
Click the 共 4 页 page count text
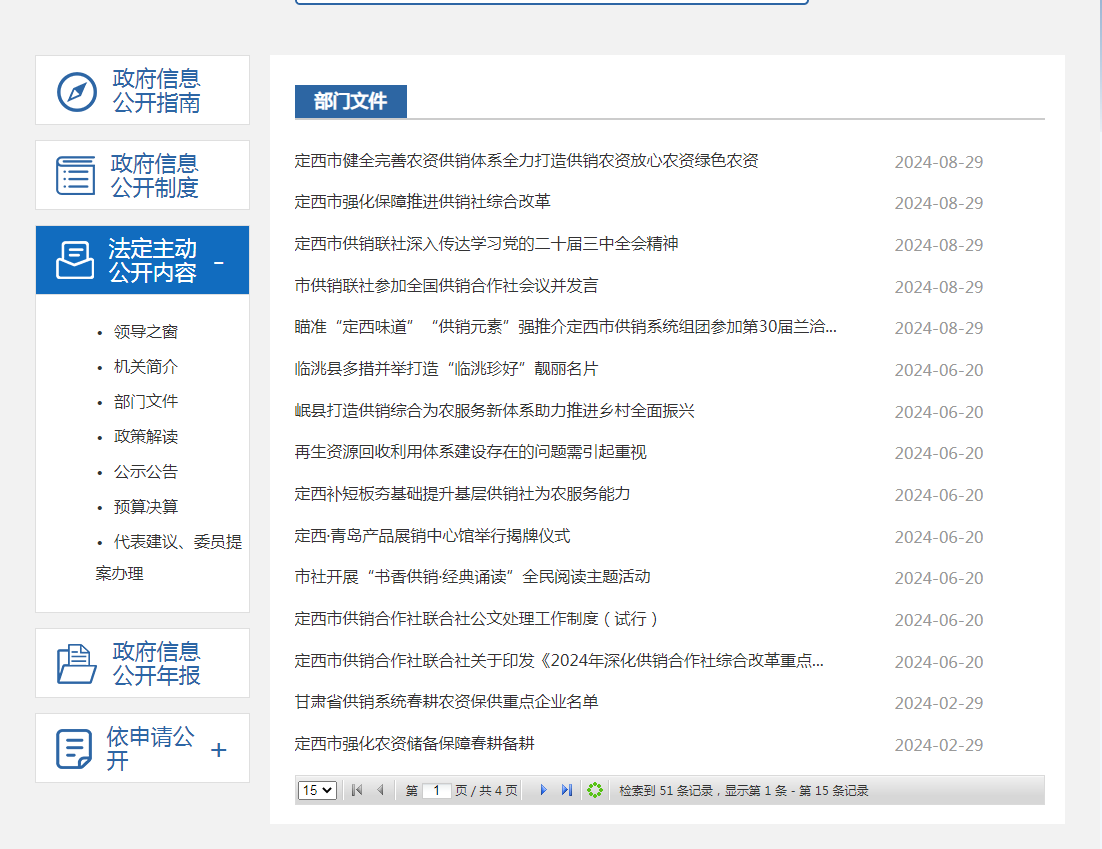(x=498, y=791)
